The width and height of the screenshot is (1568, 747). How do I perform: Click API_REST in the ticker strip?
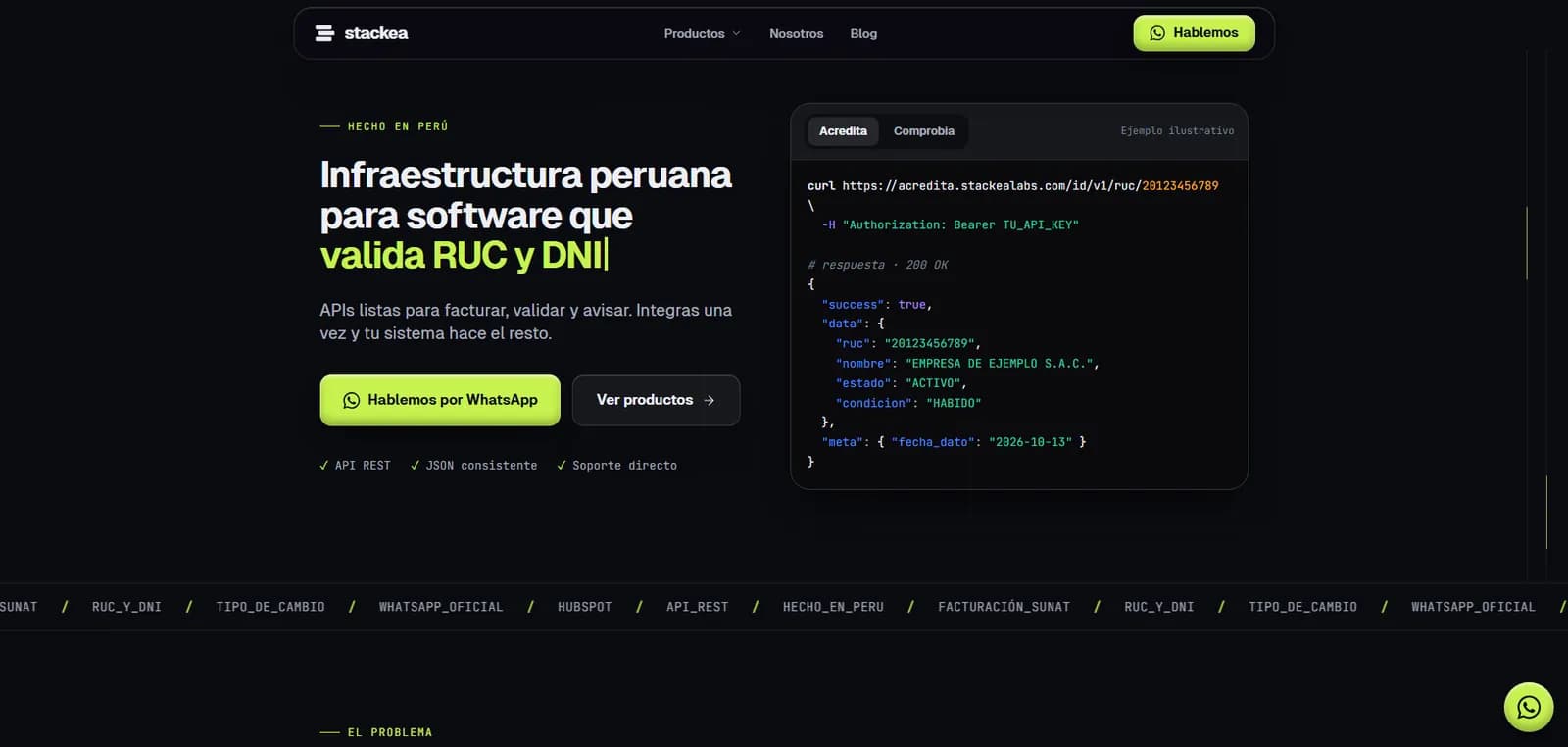click(x=697, y=607)
